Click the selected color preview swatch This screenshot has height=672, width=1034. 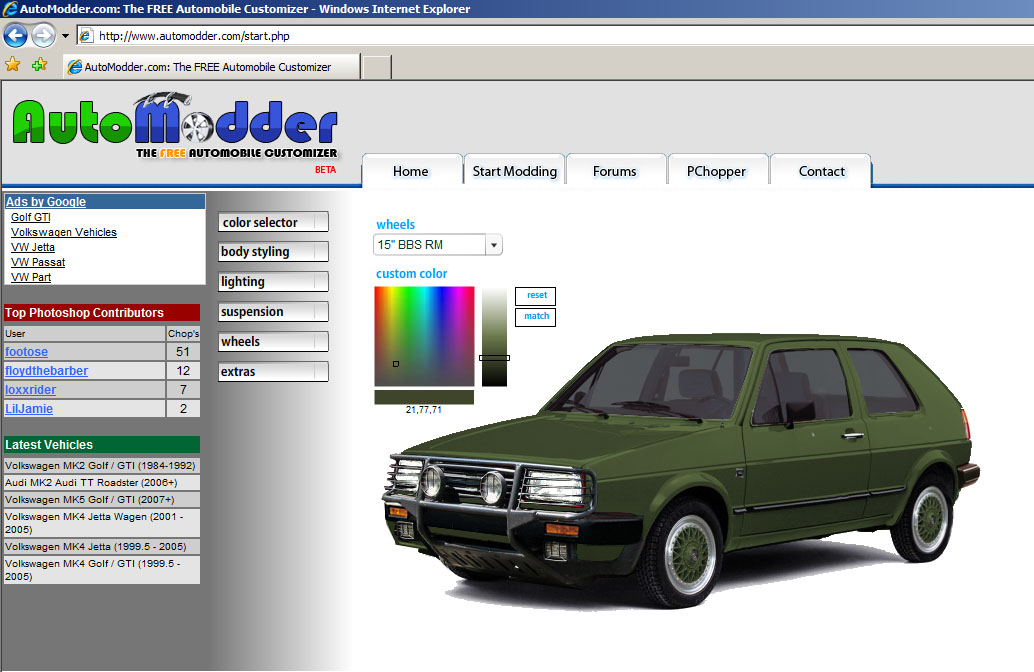pyautogui.click(x=424, y=396)
